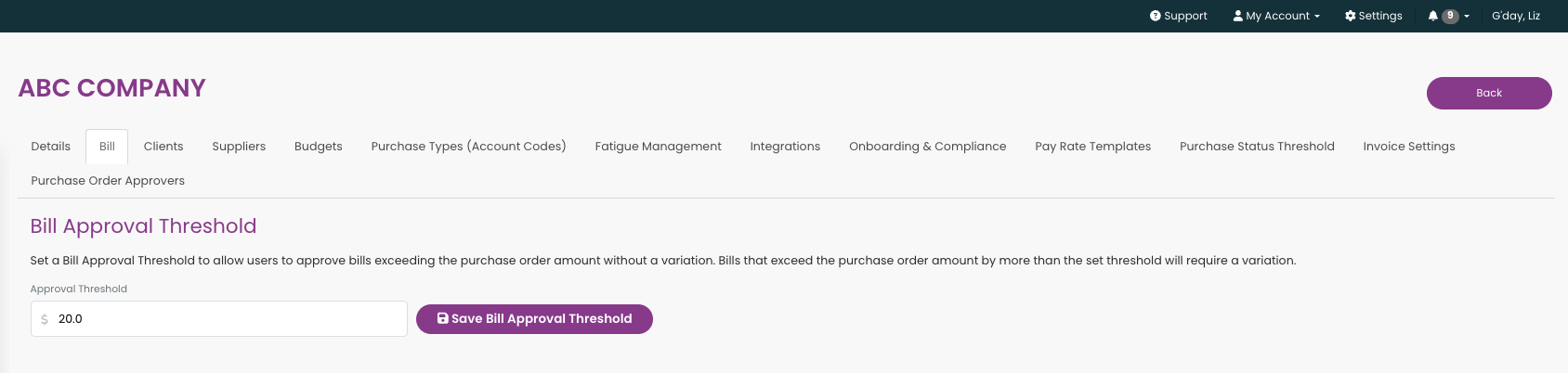This screenshot has width=1568, height=373.
Task: Select the Suppliers tab
Action: (x=239, y=147)
